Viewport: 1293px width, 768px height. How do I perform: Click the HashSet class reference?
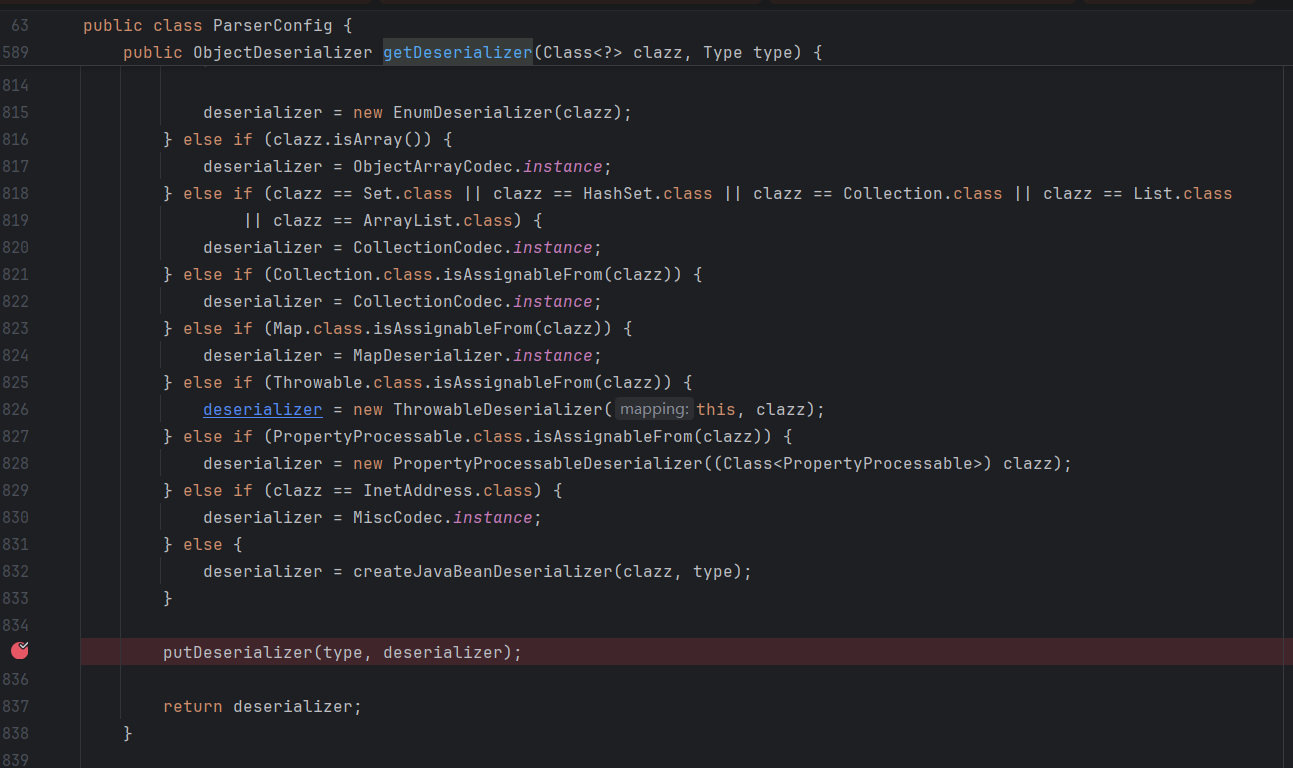click(x=617, y=193)
